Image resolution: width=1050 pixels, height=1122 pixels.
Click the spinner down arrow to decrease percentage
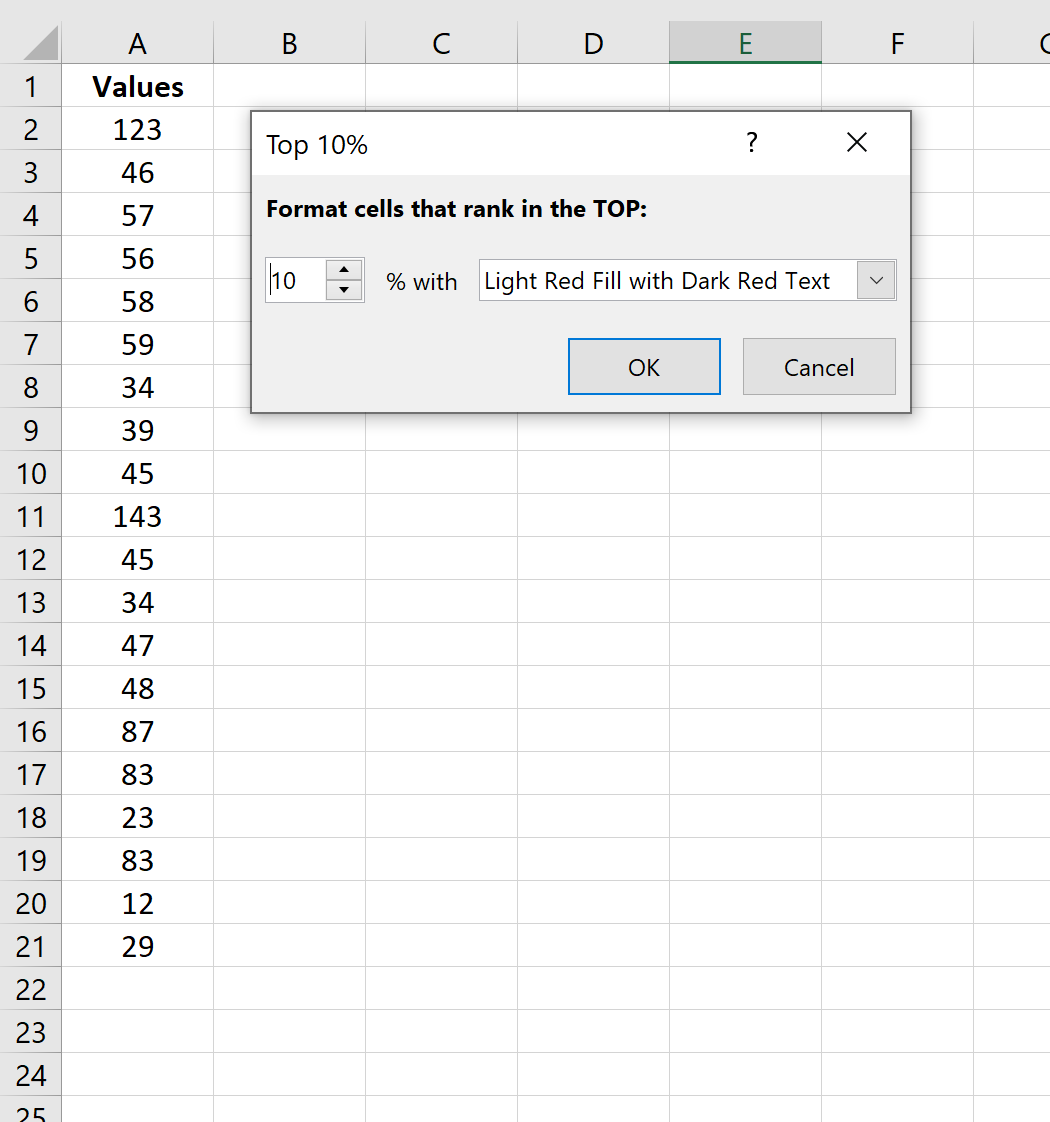tap(344, 290)
